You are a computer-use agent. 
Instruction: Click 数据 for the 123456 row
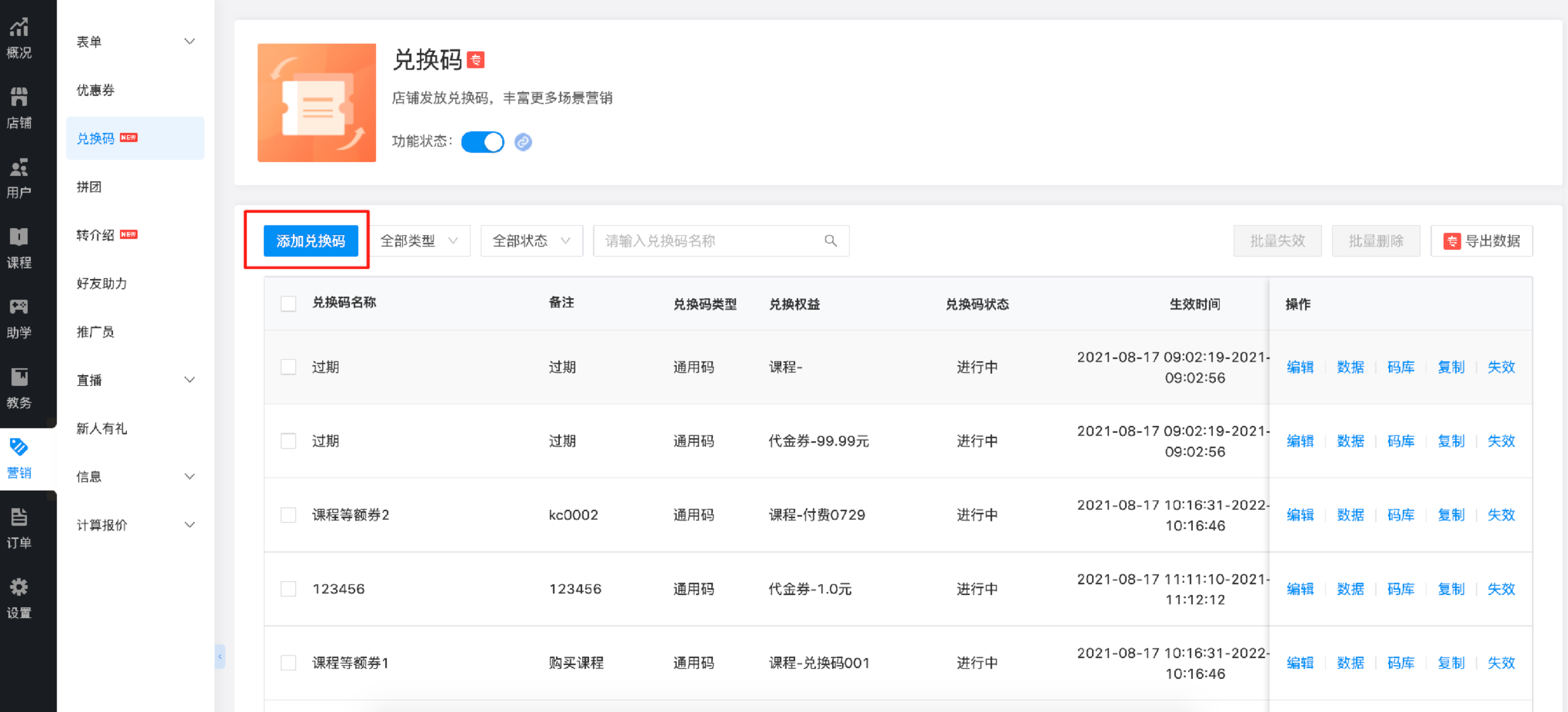coord(1350,589)
